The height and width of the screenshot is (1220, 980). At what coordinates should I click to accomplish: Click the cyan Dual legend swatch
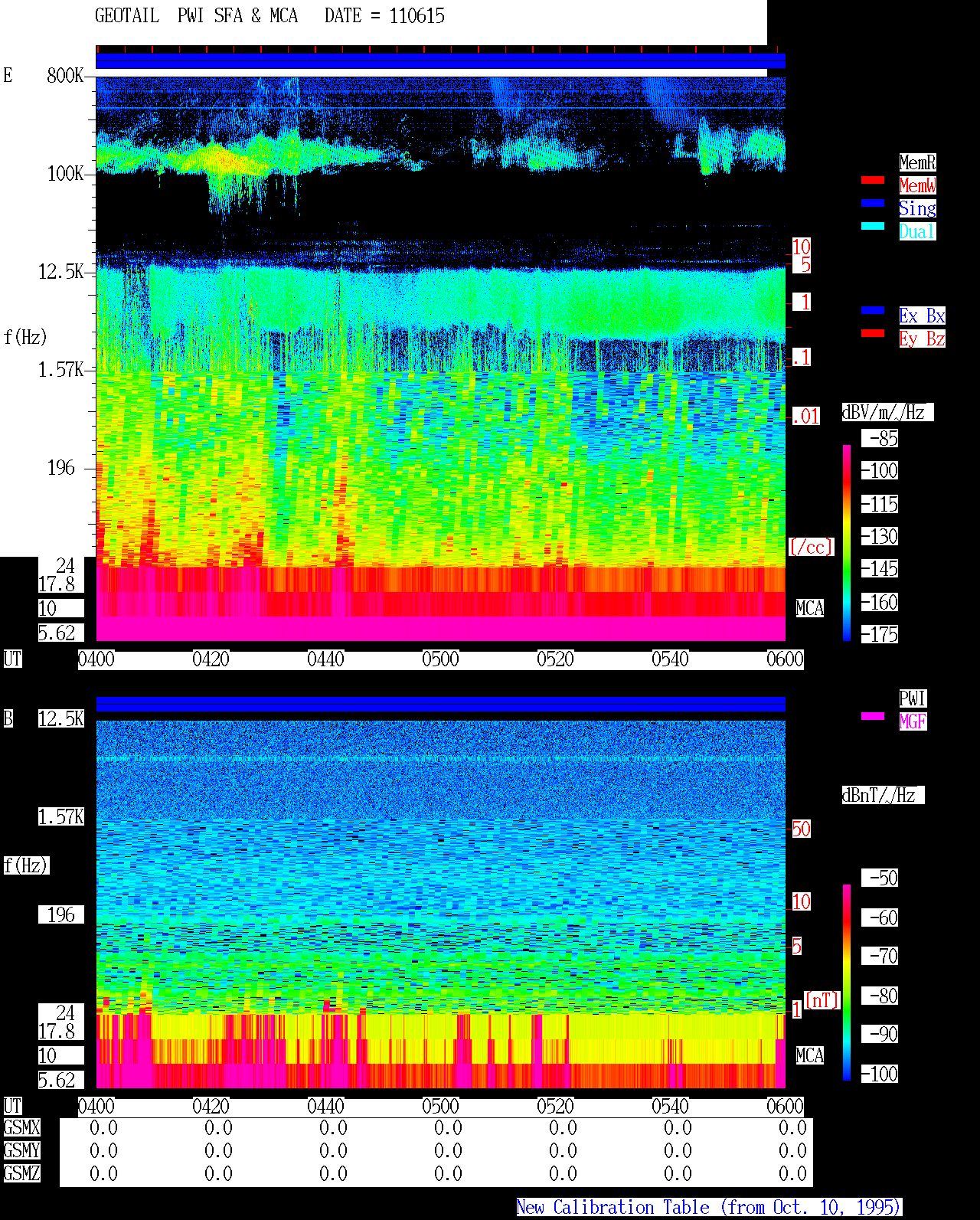(873, 226)
